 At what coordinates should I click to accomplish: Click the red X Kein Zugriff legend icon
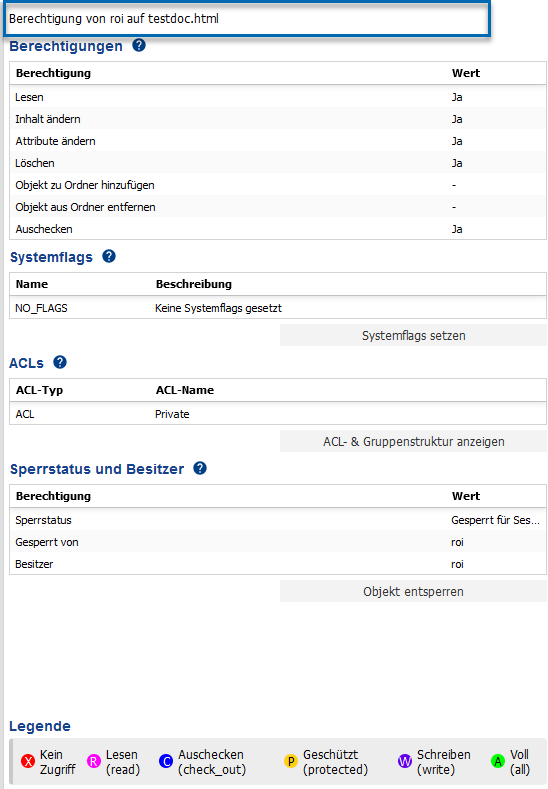coord(28,761)
